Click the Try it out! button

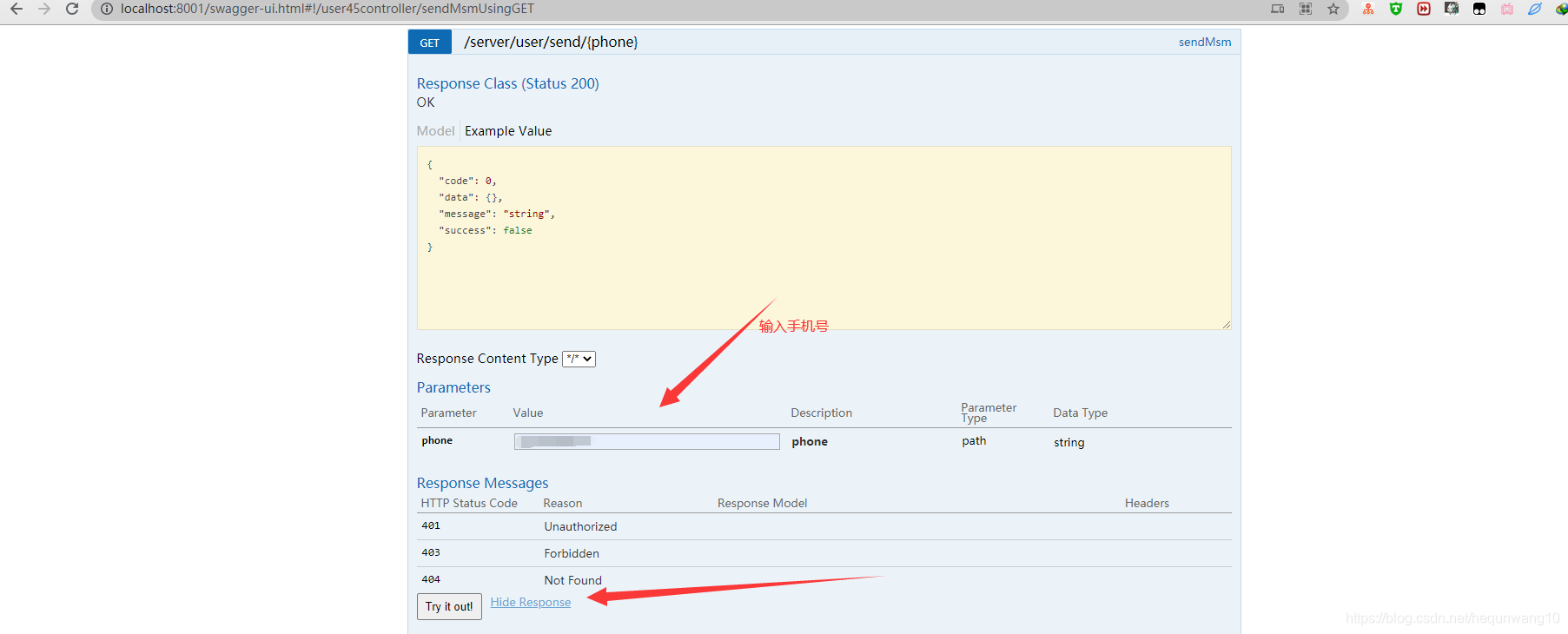tap(449, 606)
